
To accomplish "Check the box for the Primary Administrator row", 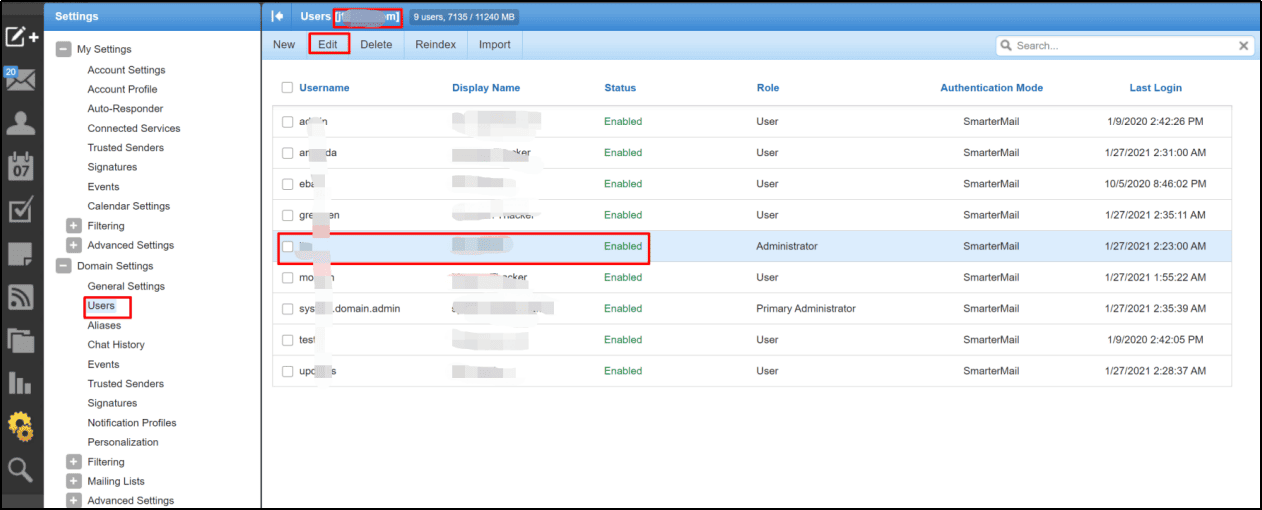I will 288,309.
